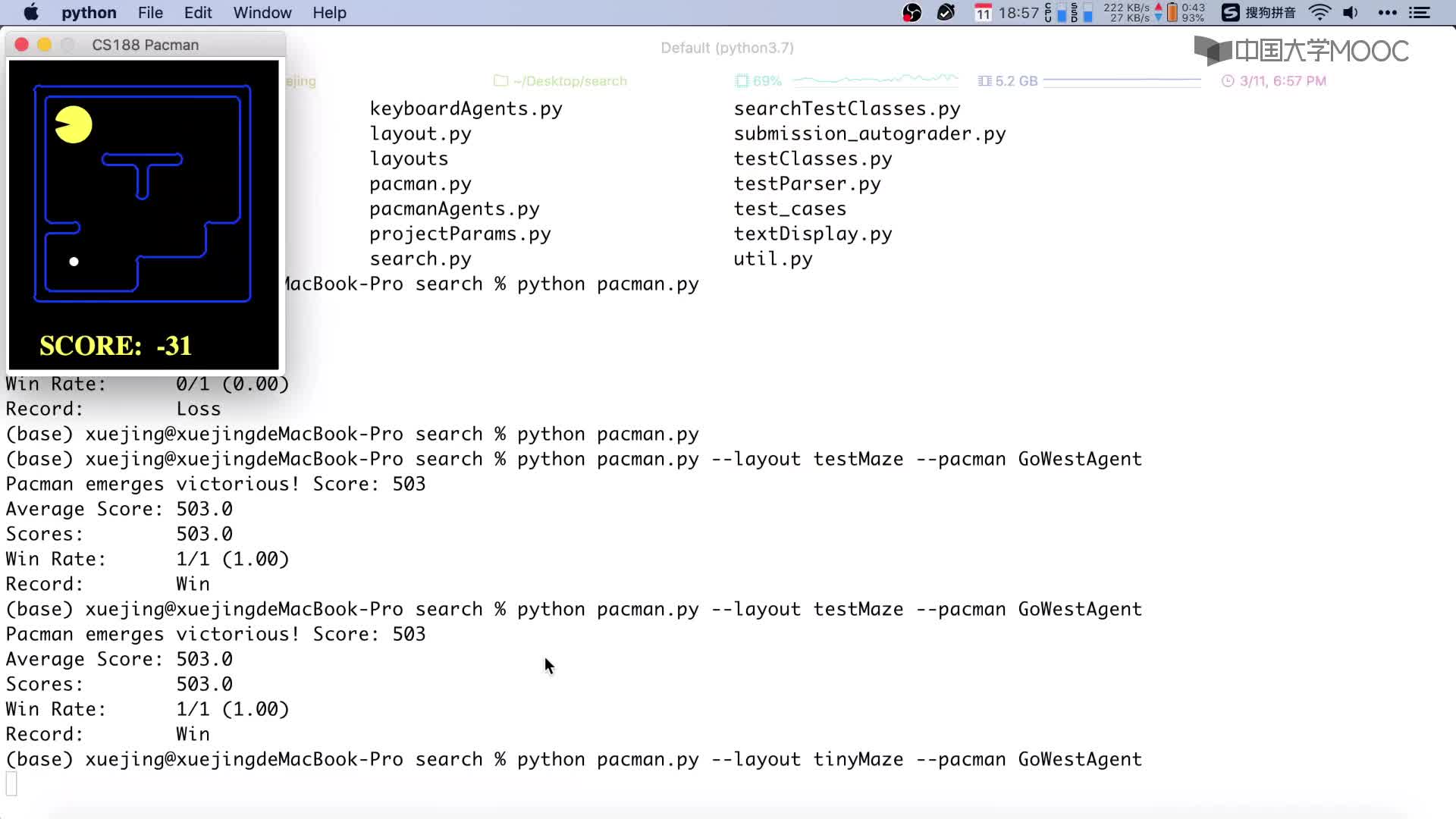This screenshot has width=1456, height=819.
Task: Click the 5.2 GB memory status bar indicator
Action: 1008,81
